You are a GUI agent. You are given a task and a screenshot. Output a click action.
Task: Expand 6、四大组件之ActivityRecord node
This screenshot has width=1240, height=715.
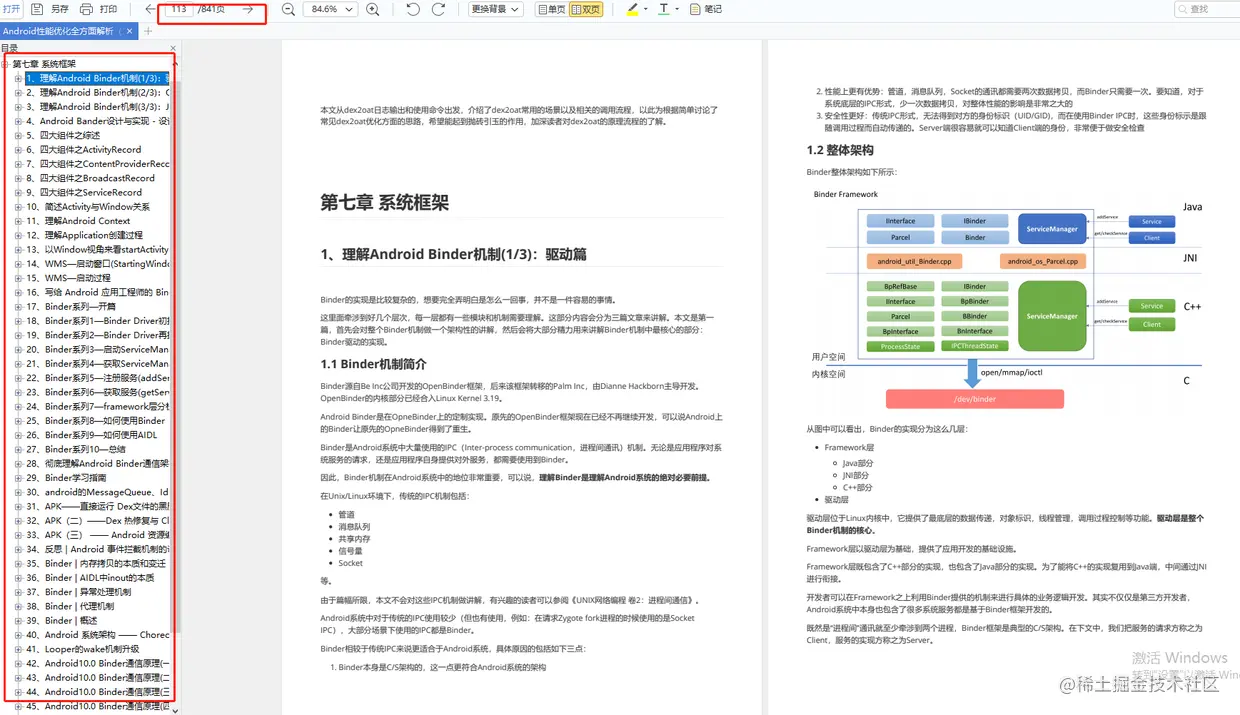(18, 149)
